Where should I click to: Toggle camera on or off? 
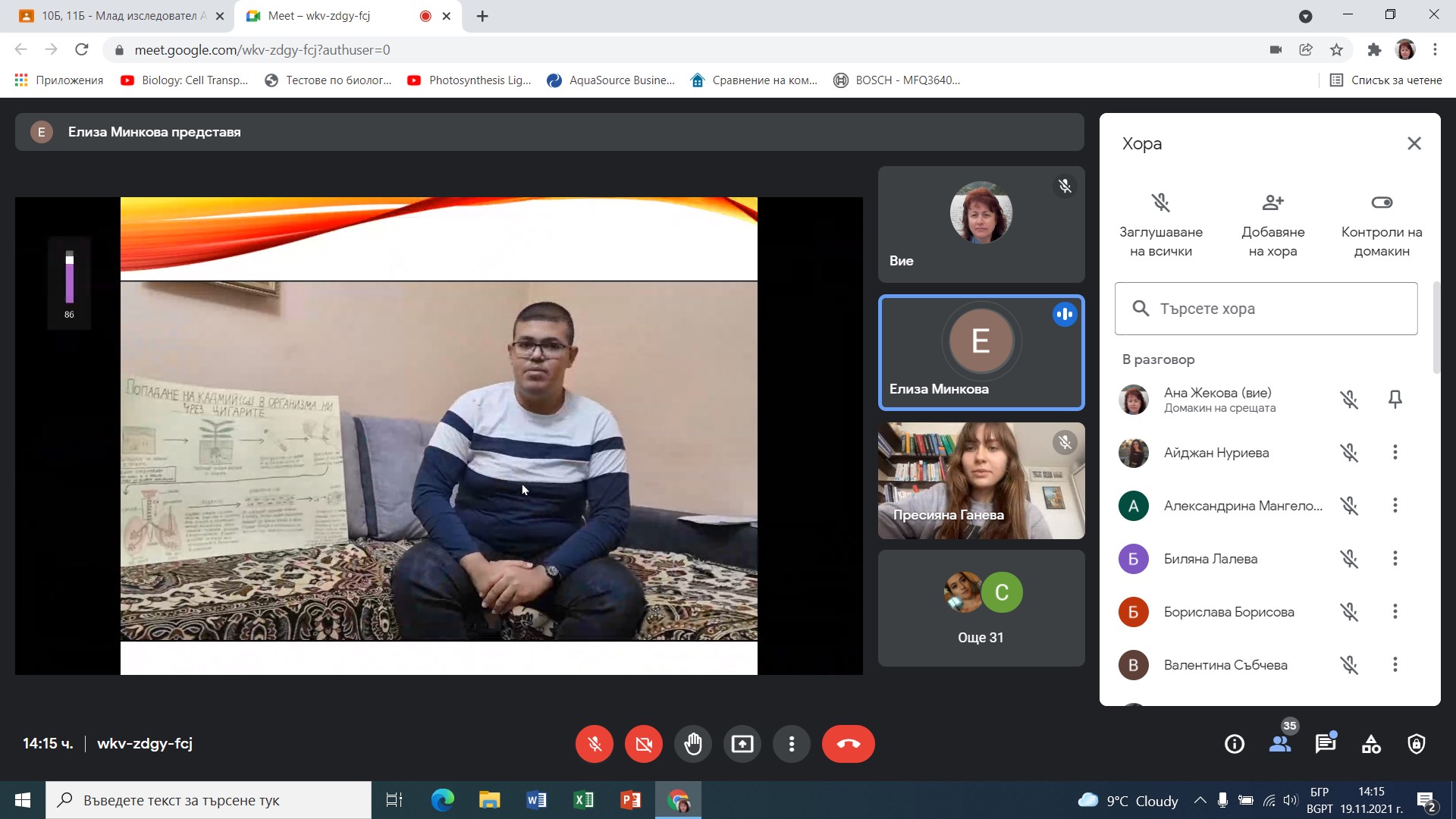click(x=643, y=744)
